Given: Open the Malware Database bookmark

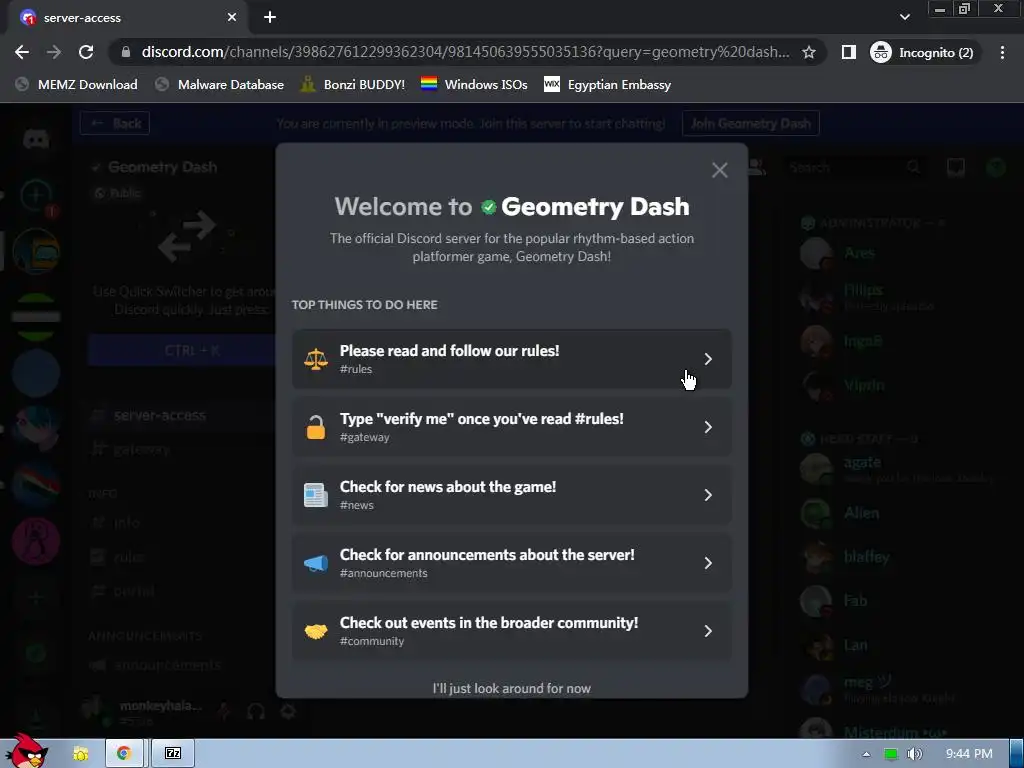Looking at the screenshot, I should coord(219,84).
